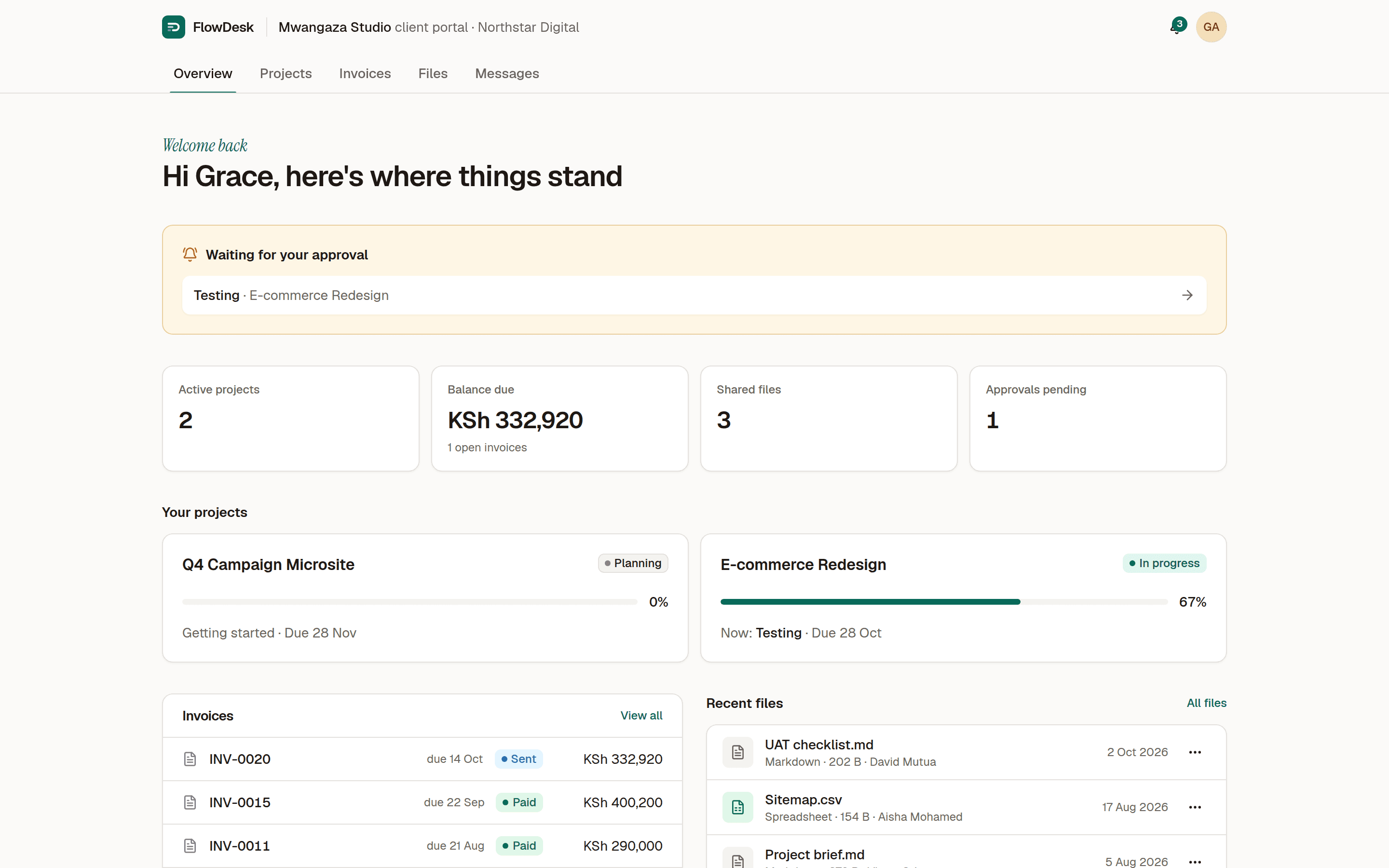Click the INV-0020 invoice number

(x=240, y=759)
